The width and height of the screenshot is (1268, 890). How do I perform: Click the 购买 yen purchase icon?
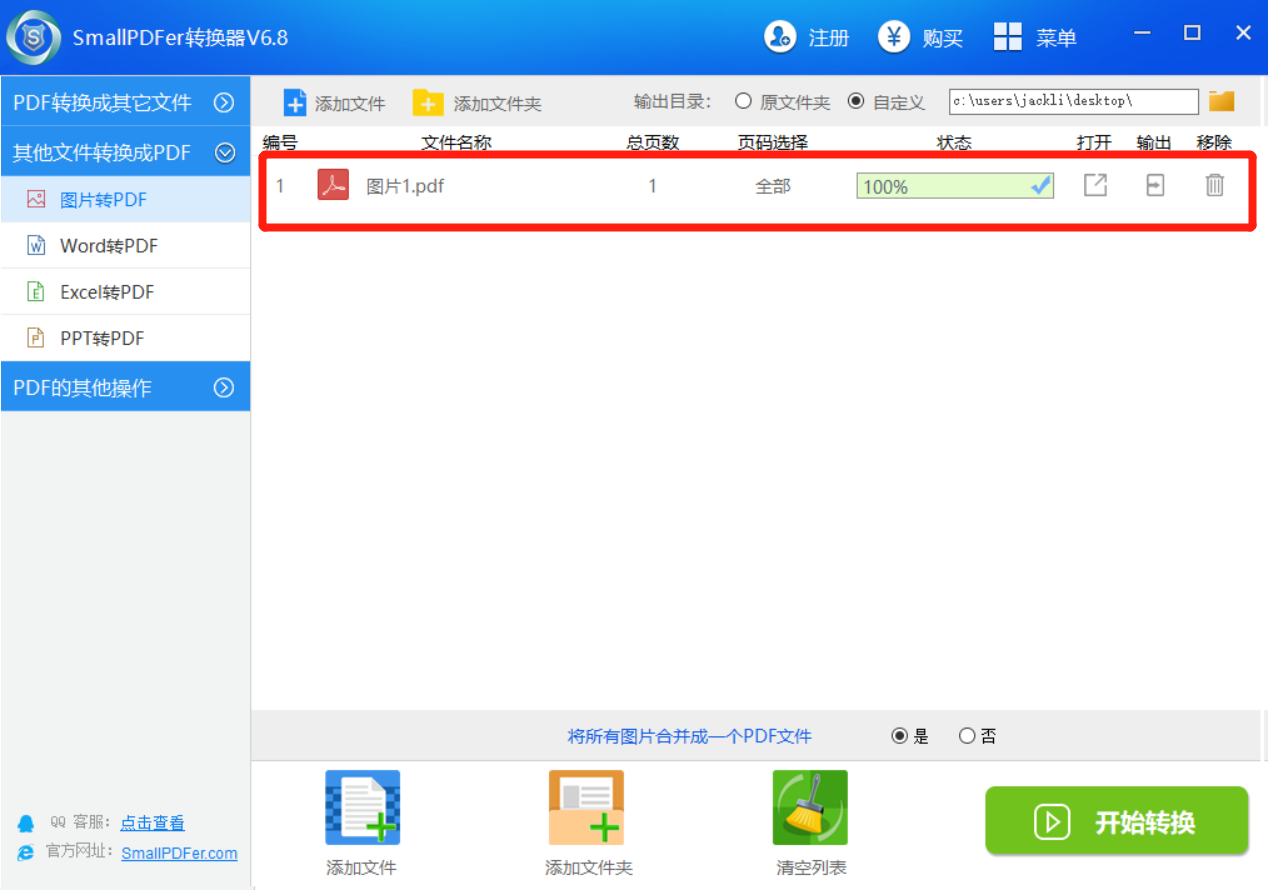point(894,37)
